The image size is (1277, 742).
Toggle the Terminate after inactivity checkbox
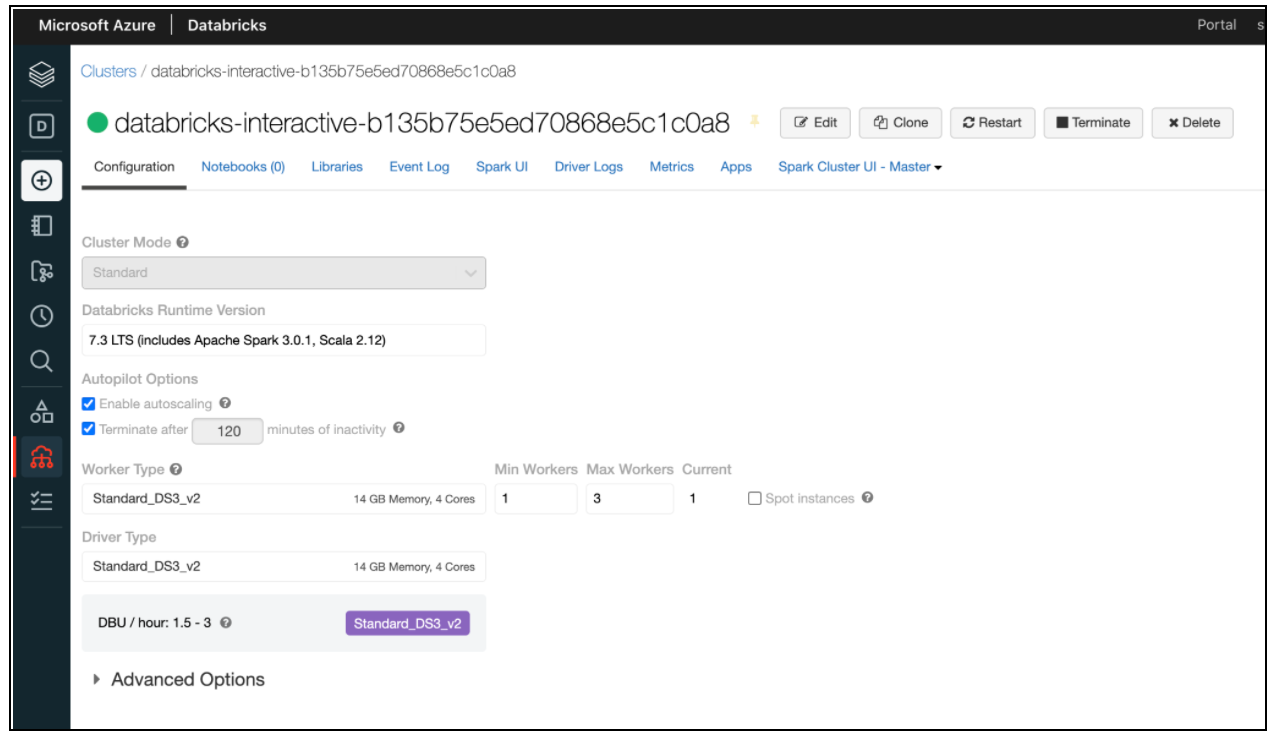point(89,429)
